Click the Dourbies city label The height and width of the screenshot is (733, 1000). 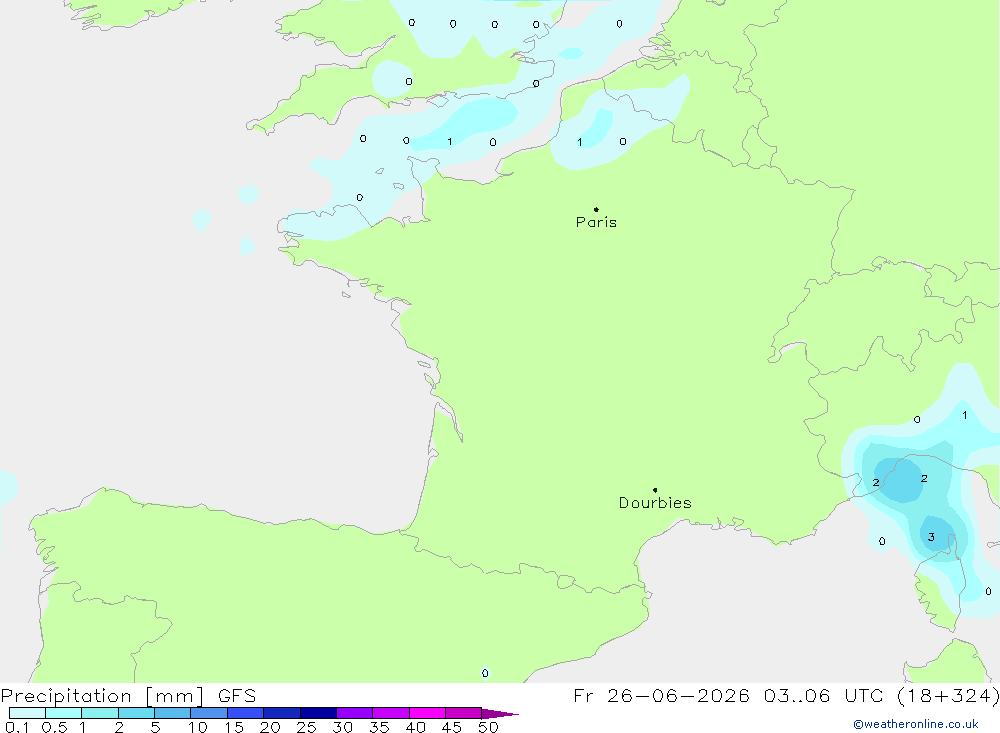(655, 503)
